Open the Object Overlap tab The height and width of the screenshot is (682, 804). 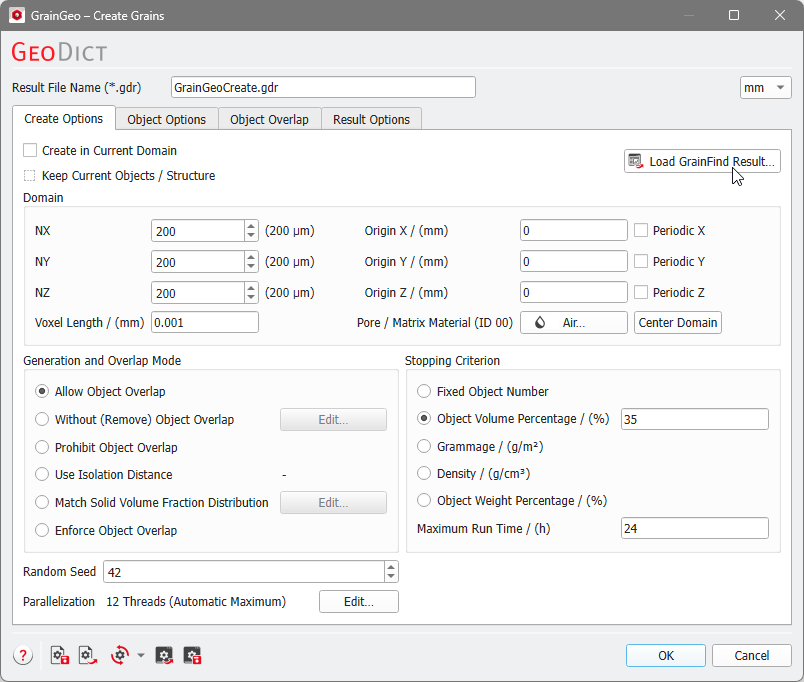pyautogui.click(x=269, y=119)
